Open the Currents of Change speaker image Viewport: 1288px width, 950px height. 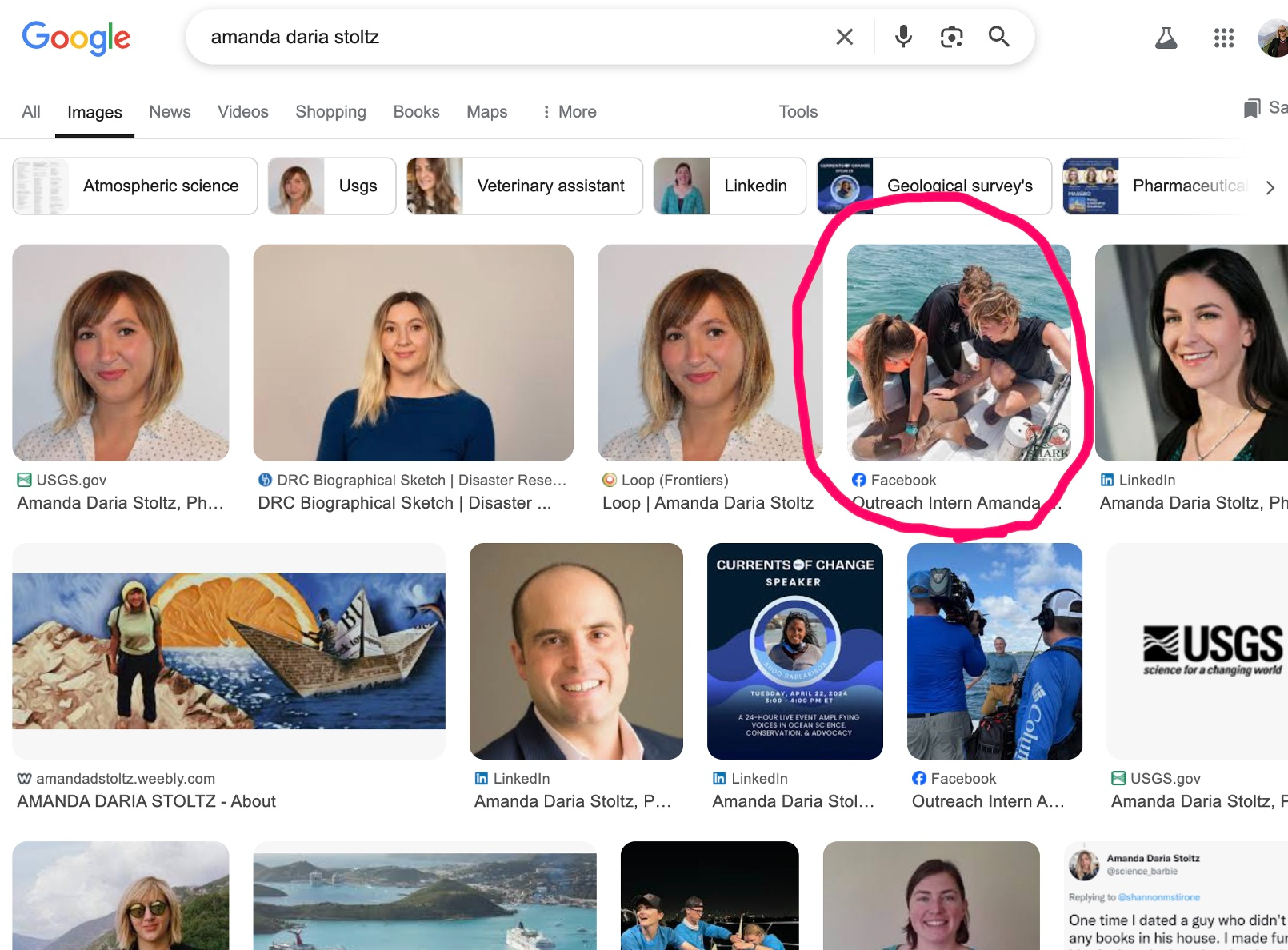click(794, 651)
